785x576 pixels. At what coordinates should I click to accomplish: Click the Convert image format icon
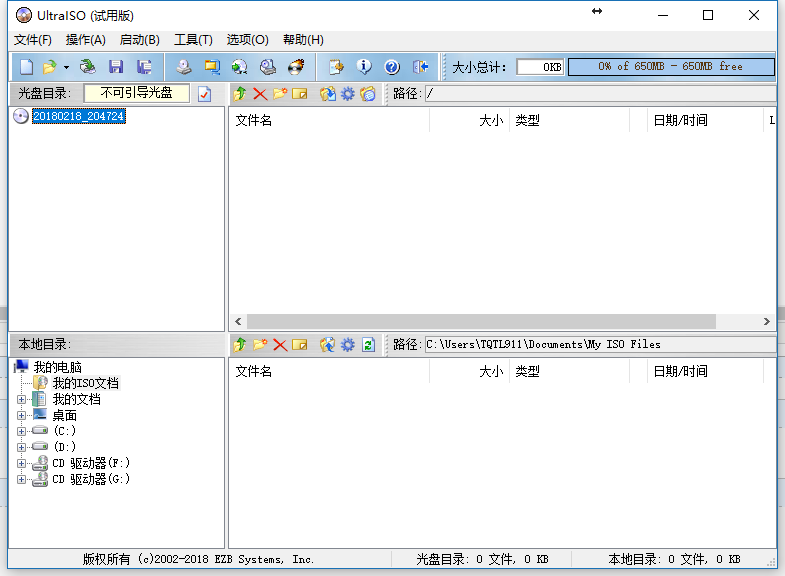[212, 67]
